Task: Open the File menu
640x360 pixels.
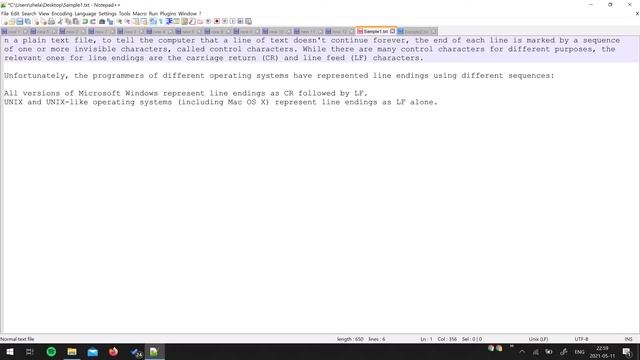Action: (4, 13)
